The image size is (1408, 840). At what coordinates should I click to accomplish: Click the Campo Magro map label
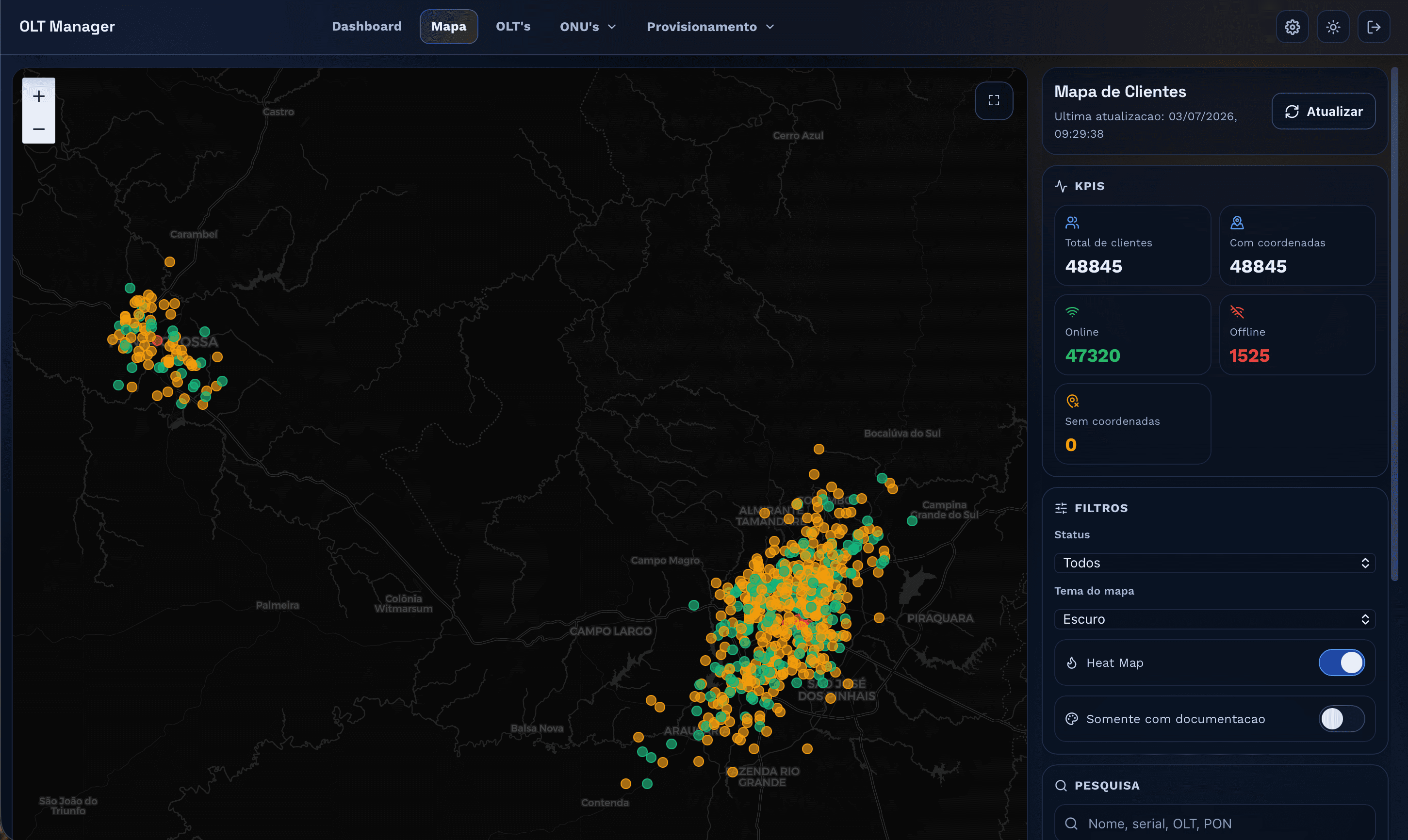pyautogui.click(x=665, y=560)
